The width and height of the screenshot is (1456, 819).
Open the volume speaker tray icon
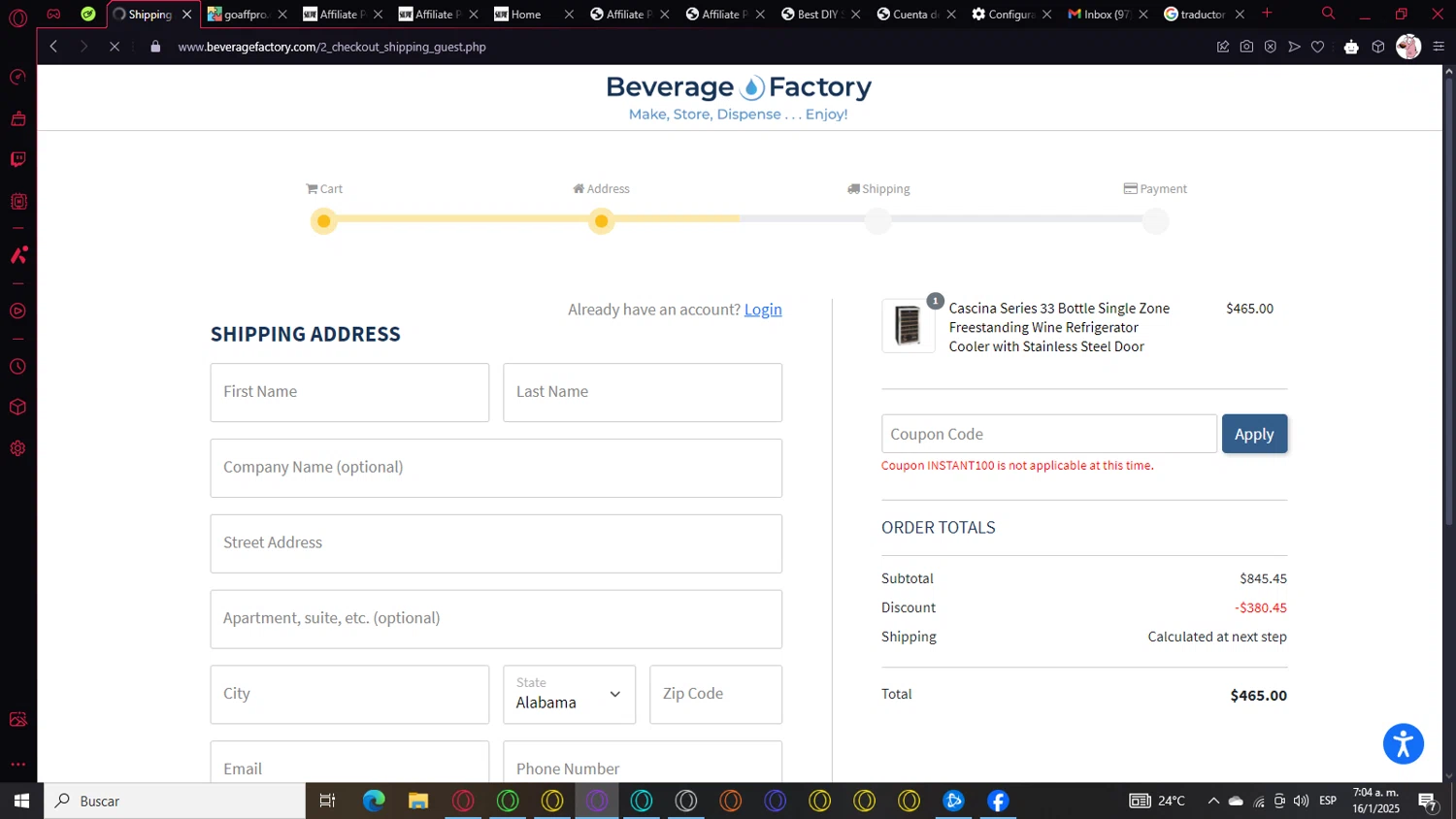[x=1301, y=801]
